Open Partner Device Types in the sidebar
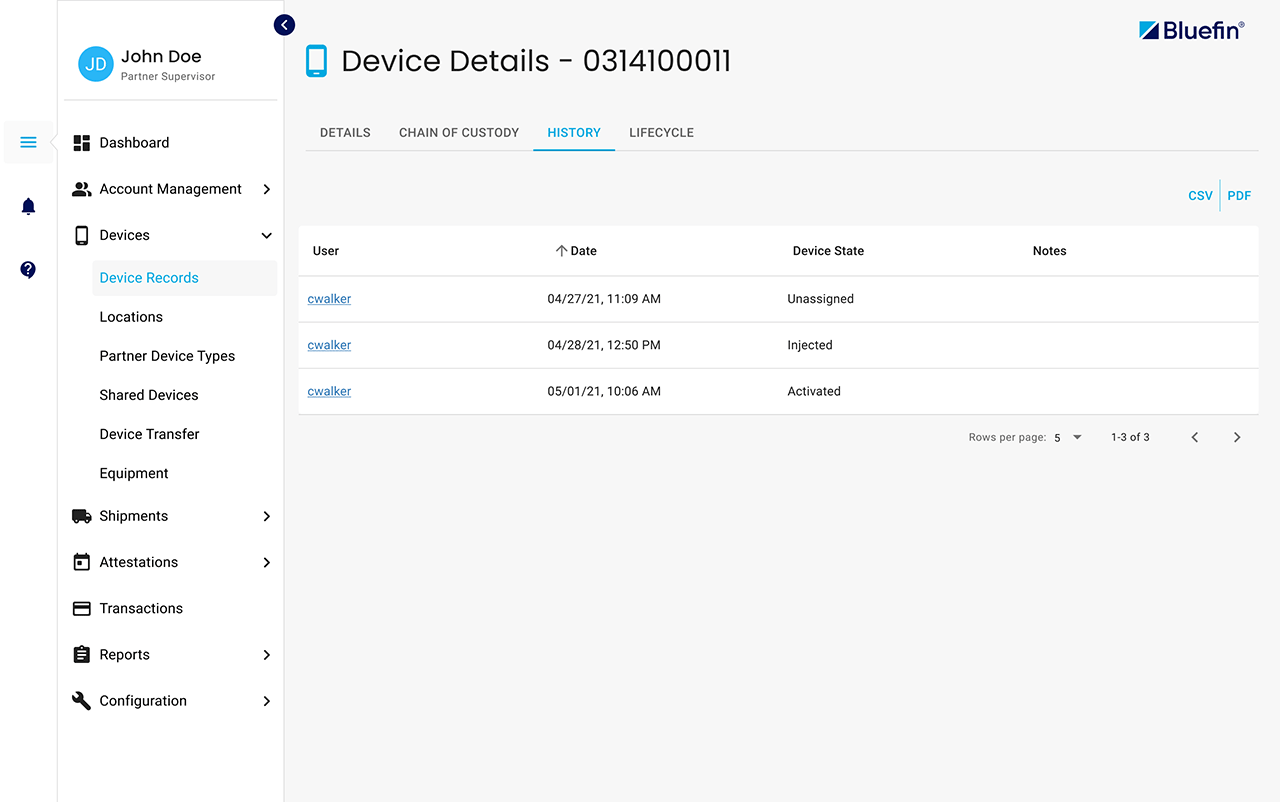This screenshot has height=802, width=1280. pyautogui.click(x=167, y=356)
